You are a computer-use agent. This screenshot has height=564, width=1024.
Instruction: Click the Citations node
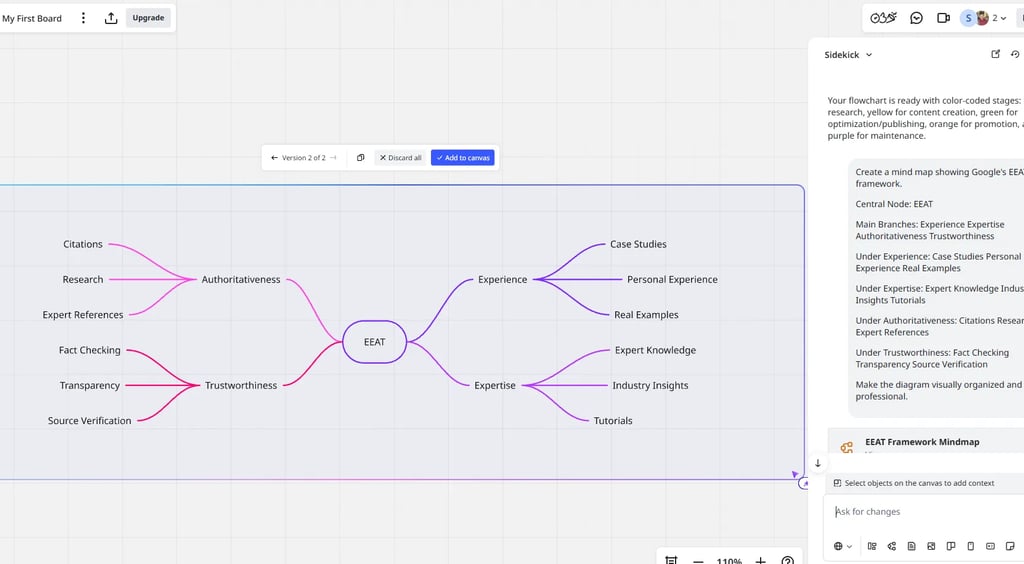[x=83, y=244]
